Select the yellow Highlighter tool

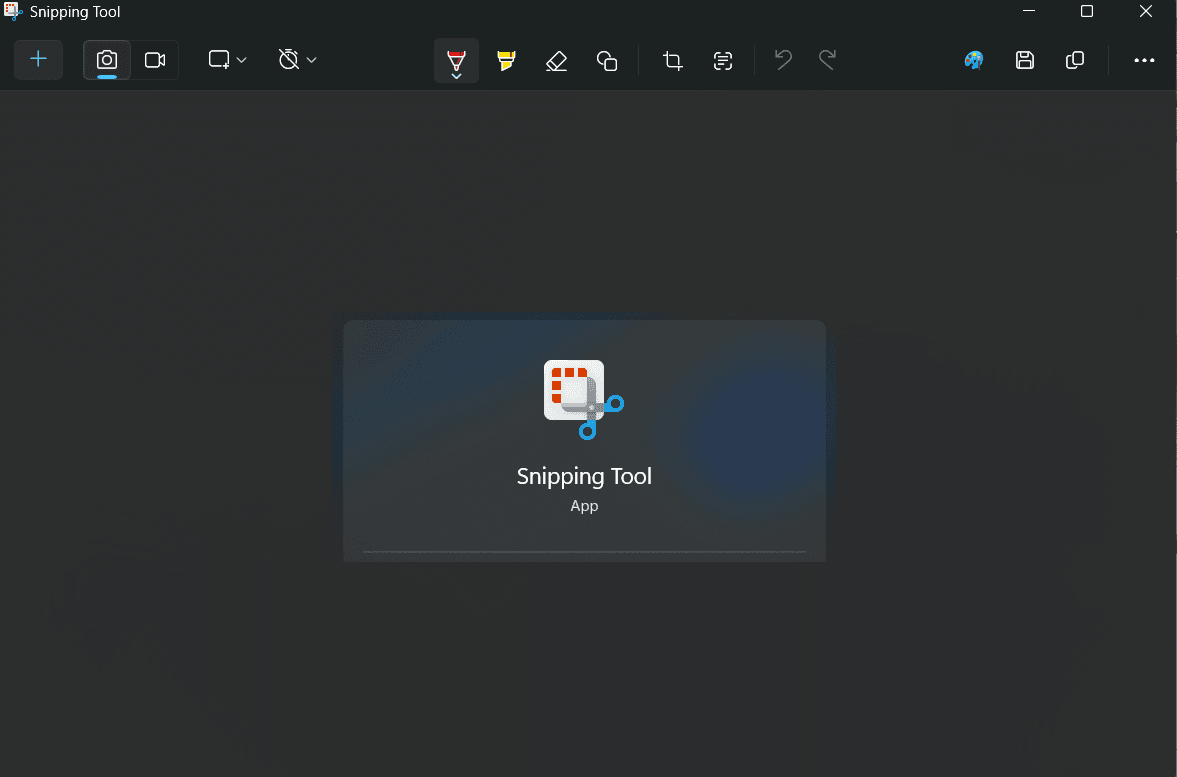(x=507, y=60)
